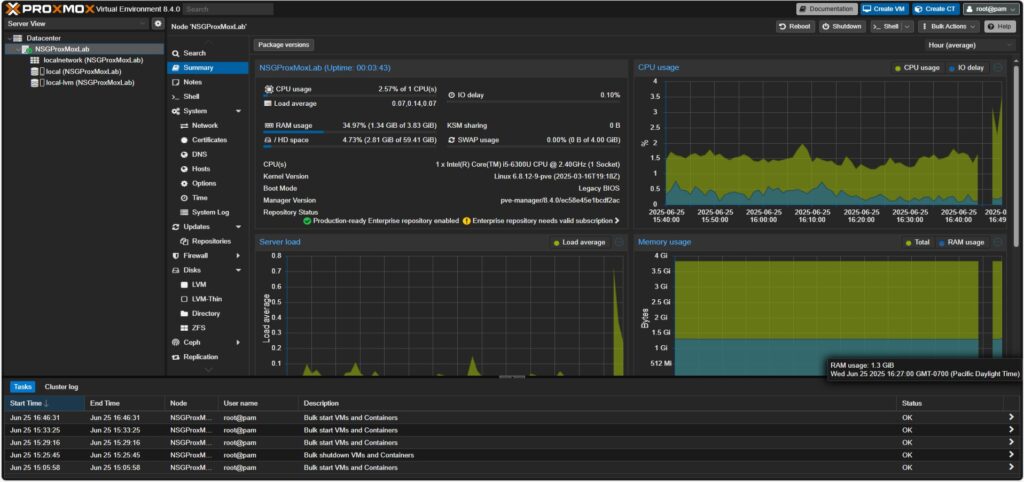The width and height of the screenshot is (1024, 482).
Task: Open the Time menu entry
Action: [x=207, y=198]
